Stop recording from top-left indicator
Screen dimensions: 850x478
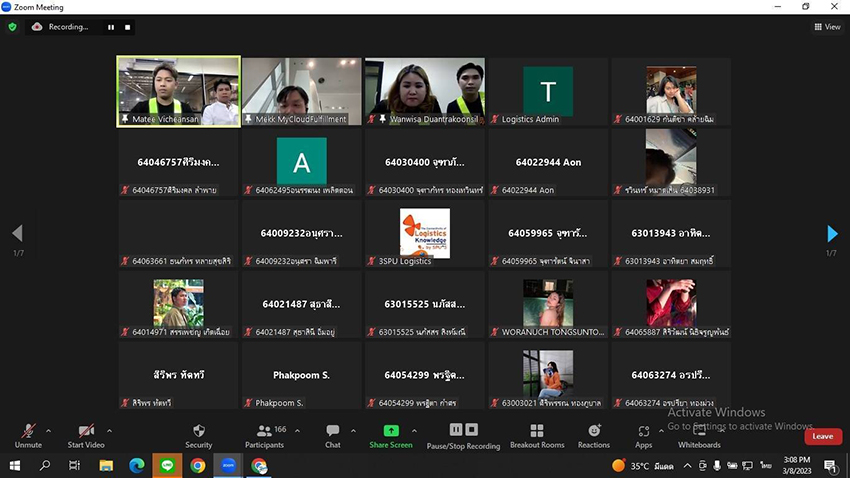tap(127, 27)
